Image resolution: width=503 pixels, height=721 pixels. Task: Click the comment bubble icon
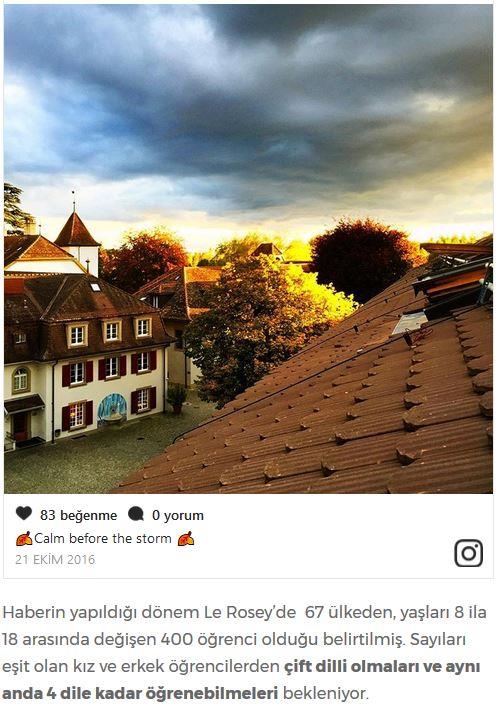[136, 514]
